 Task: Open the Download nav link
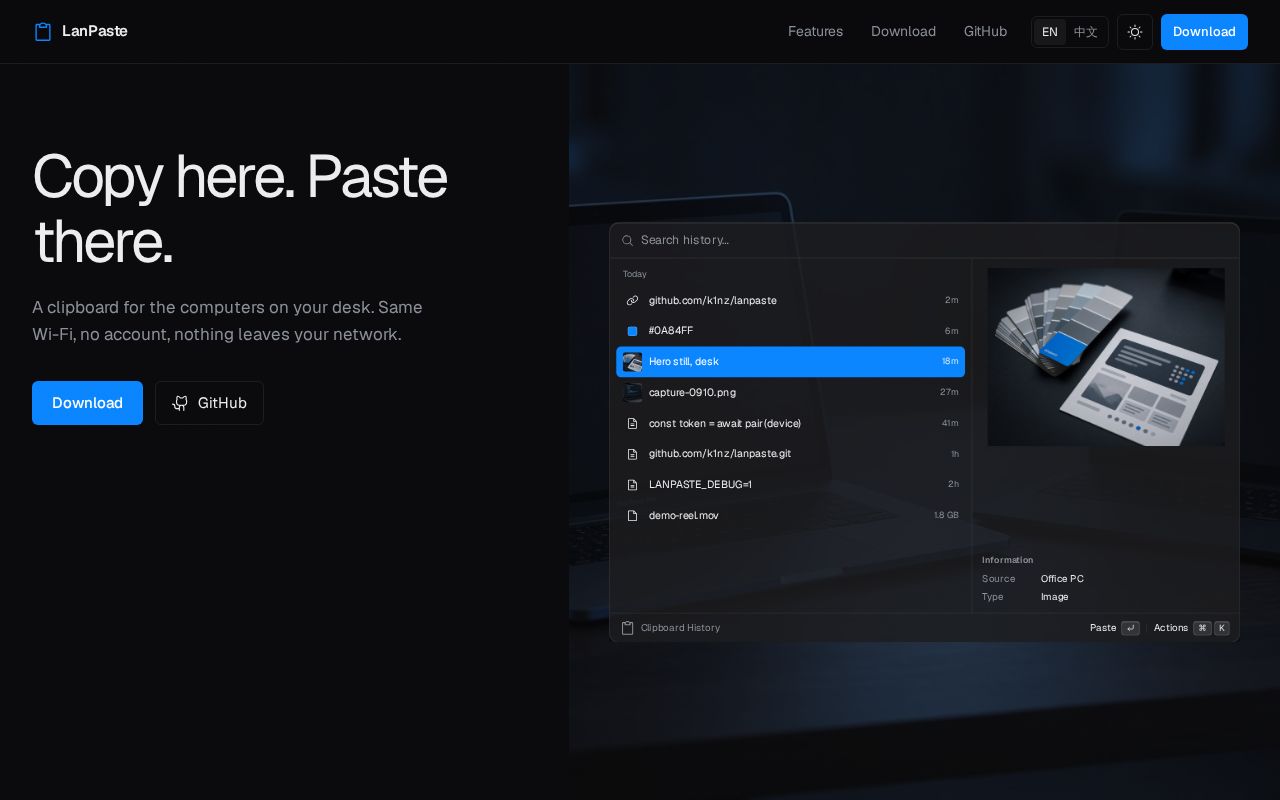click(903, 31)
